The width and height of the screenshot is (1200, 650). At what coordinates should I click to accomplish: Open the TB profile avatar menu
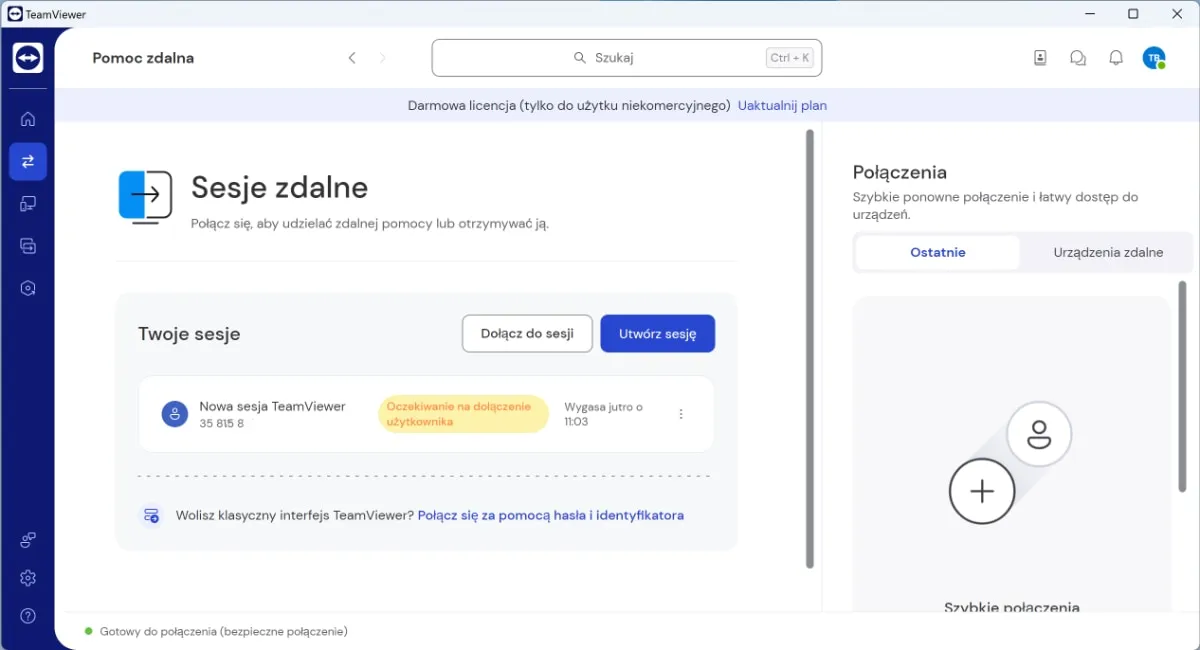point(1154,57)
